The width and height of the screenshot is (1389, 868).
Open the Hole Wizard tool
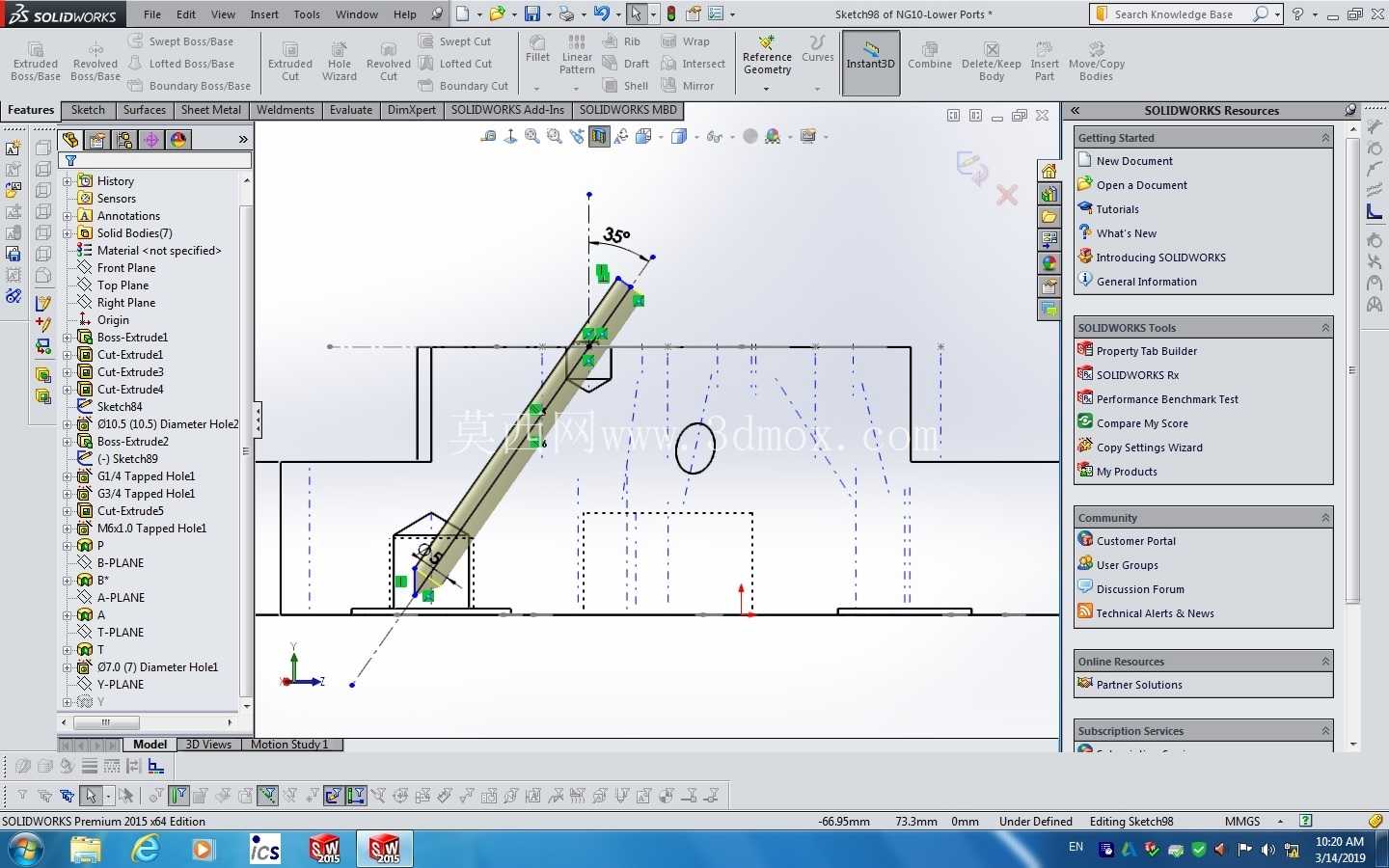[x=340, y=62]
